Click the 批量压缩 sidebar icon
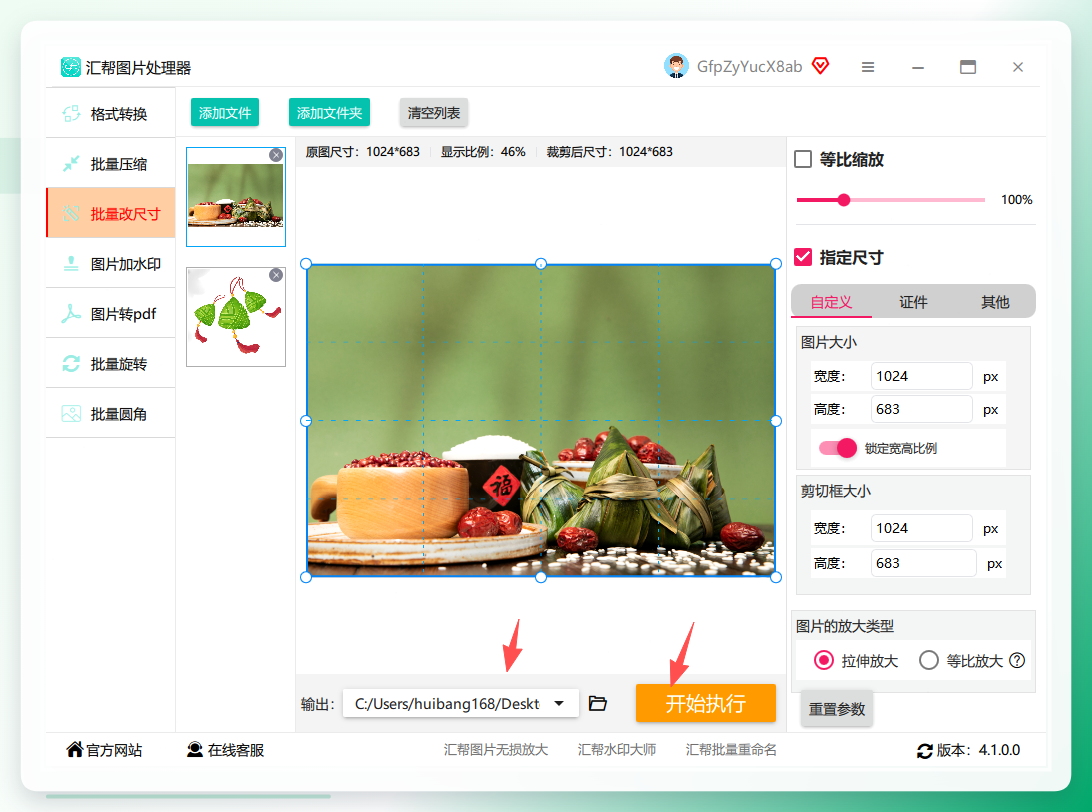1092x812 pixels. coord(71,164)
